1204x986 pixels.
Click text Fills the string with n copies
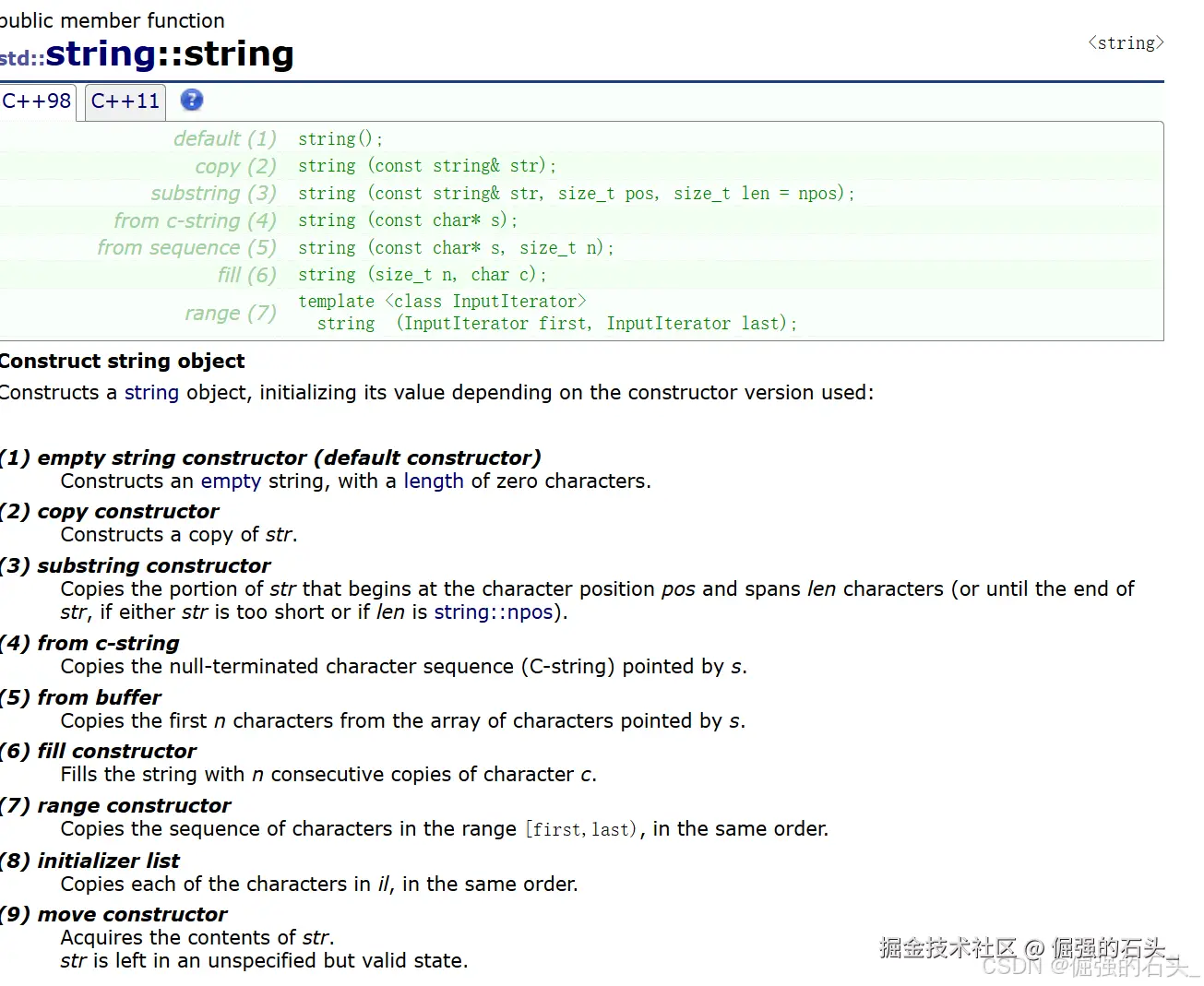(329, 775)
